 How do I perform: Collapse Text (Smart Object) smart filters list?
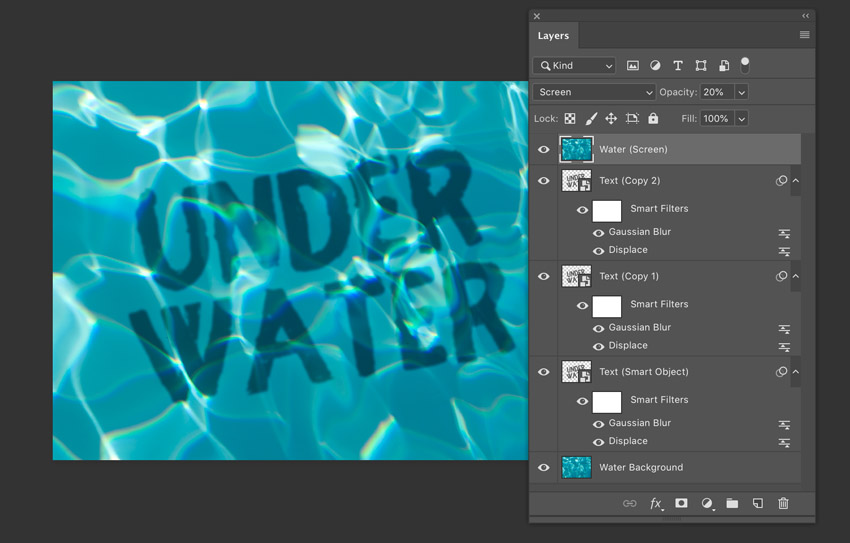click(796, 371)
